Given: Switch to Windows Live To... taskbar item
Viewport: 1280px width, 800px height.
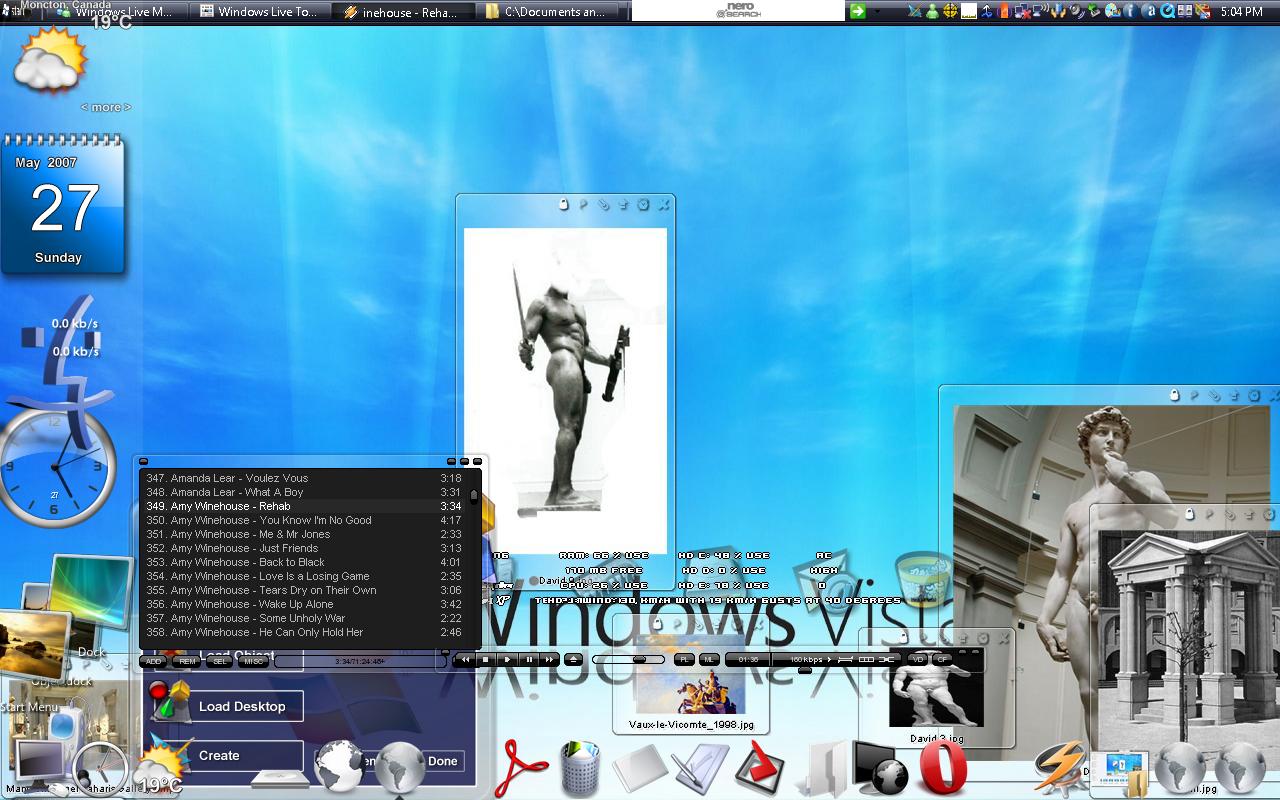Looking at the screenshot, I should [258, 12].
